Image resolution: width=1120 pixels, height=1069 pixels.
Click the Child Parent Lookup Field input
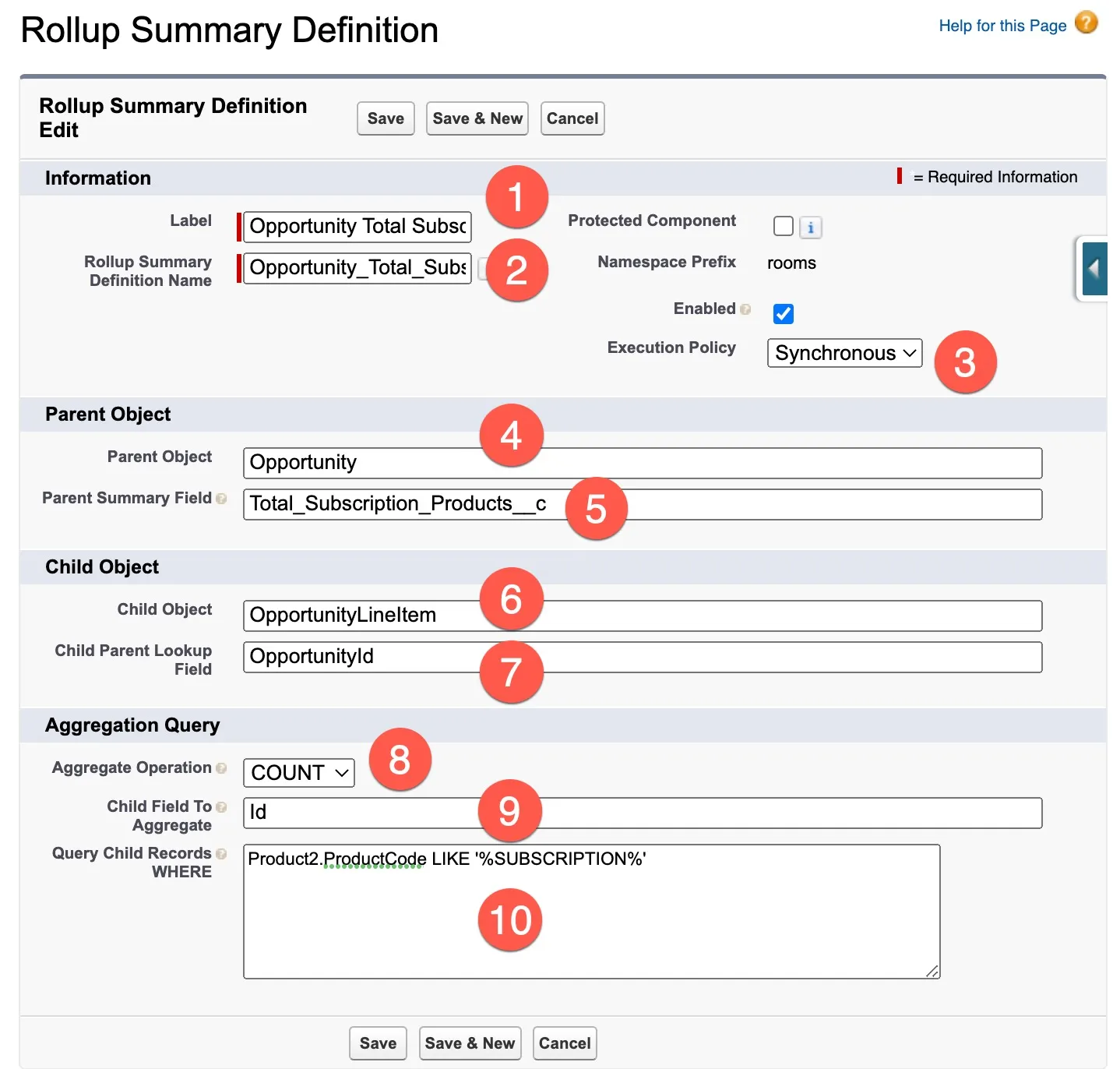(643, 657)
